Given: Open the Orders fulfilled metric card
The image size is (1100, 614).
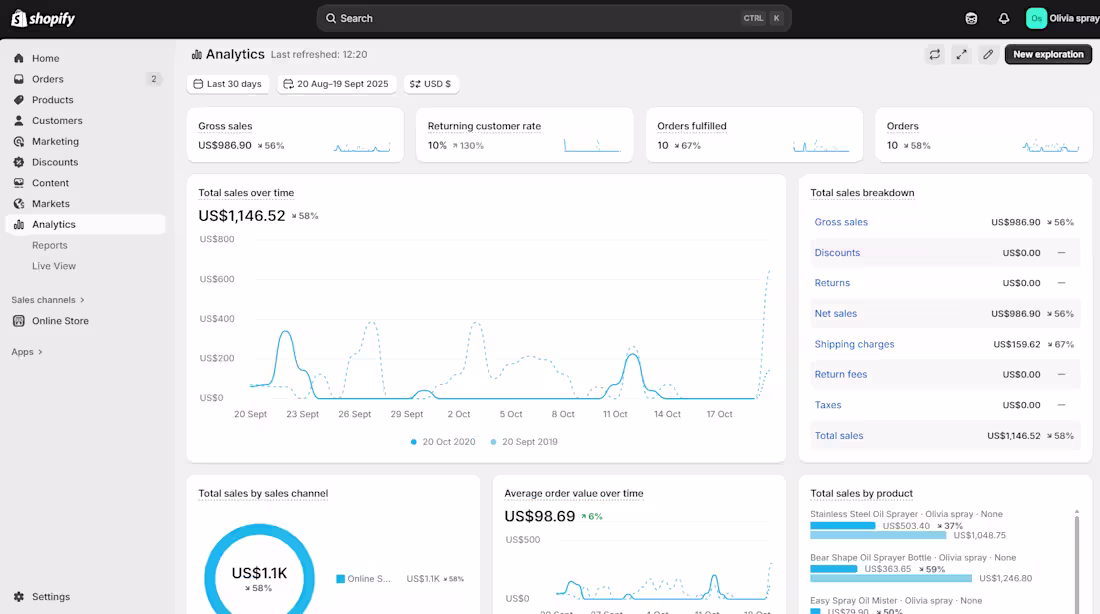Looking at the screenshot, I should 754,135.
